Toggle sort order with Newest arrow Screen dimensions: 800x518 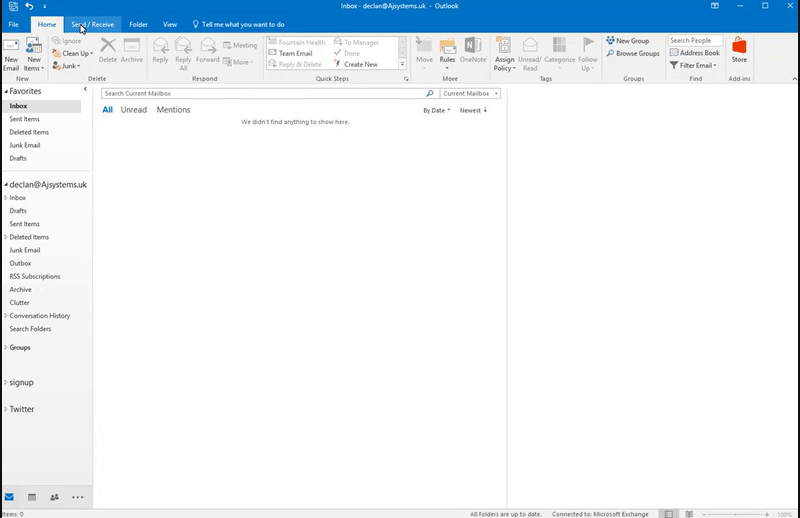(473, 111)
